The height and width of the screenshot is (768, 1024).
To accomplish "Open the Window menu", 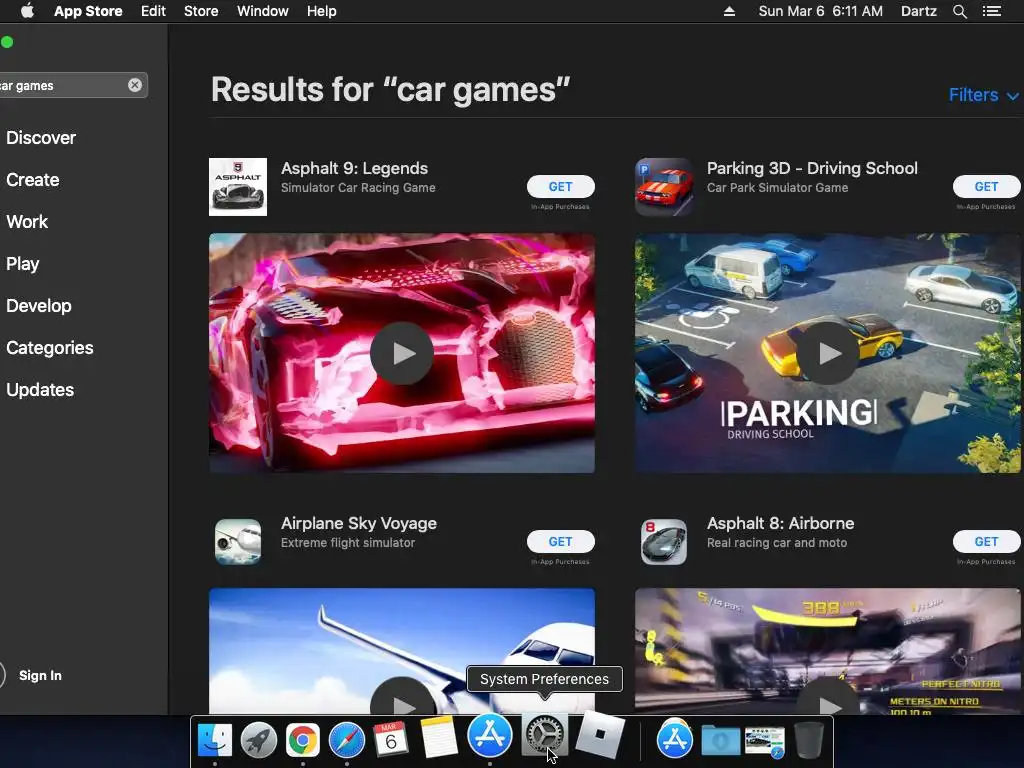I will [263, 11].
